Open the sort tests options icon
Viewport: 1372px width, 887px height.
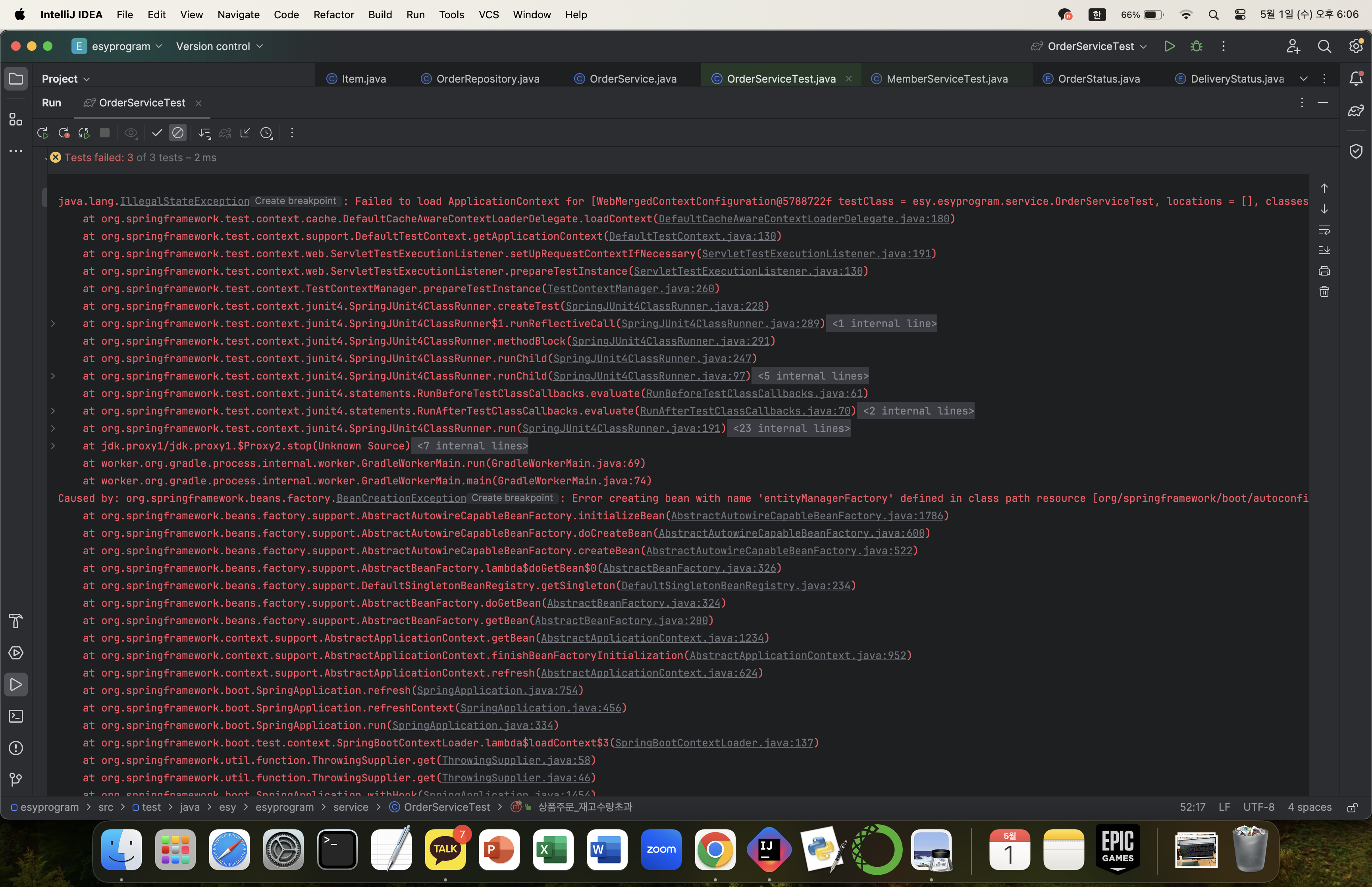204,133
